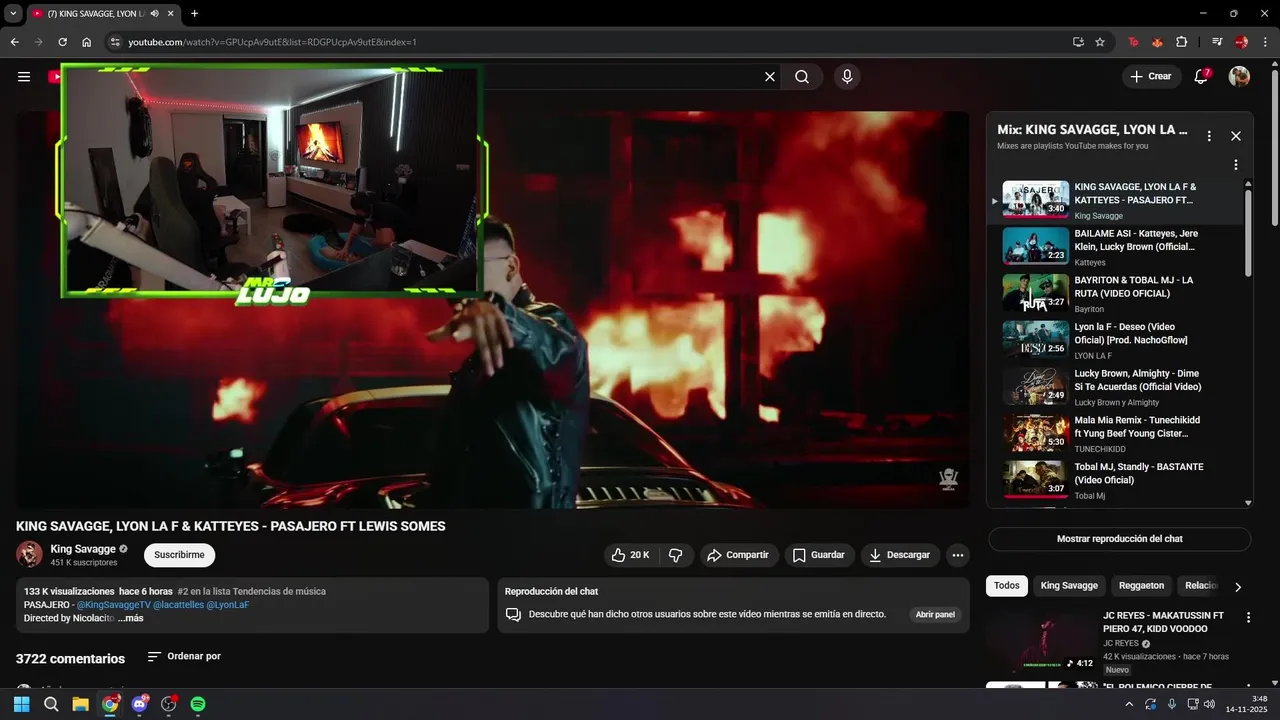The height and width of the screenshot is (720, 1280).
Task: Show hidden system tray icons
Action: tap(1130, 704)
